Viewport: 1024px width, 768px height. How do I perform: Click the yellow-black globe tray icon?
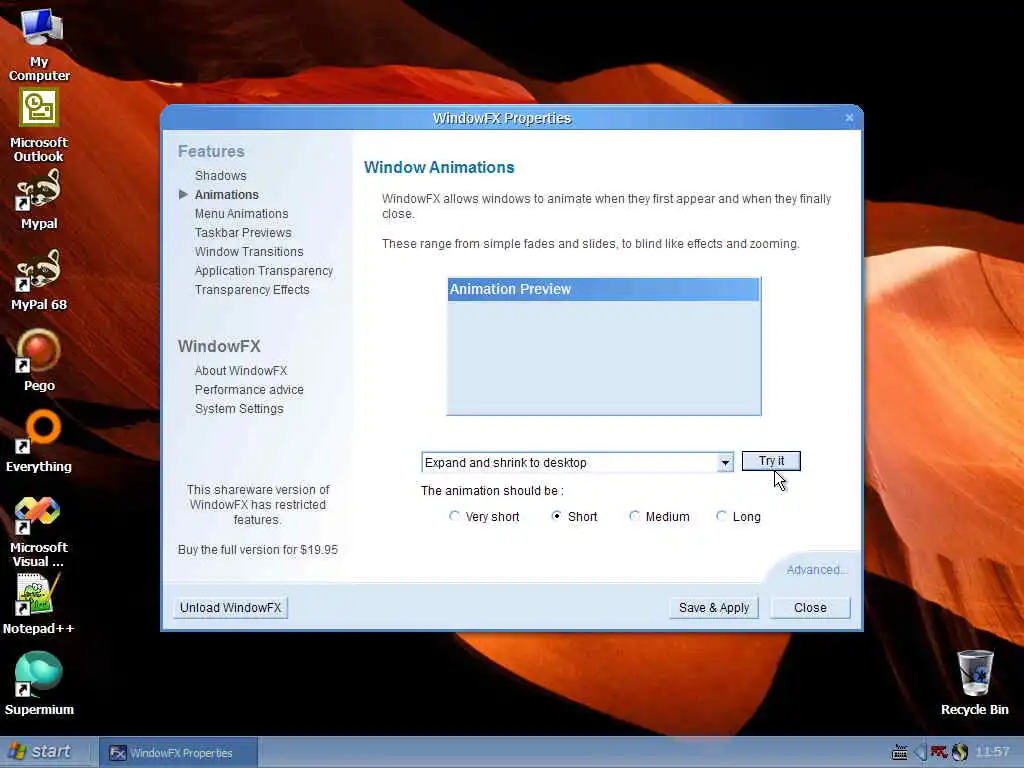point(959,753)
